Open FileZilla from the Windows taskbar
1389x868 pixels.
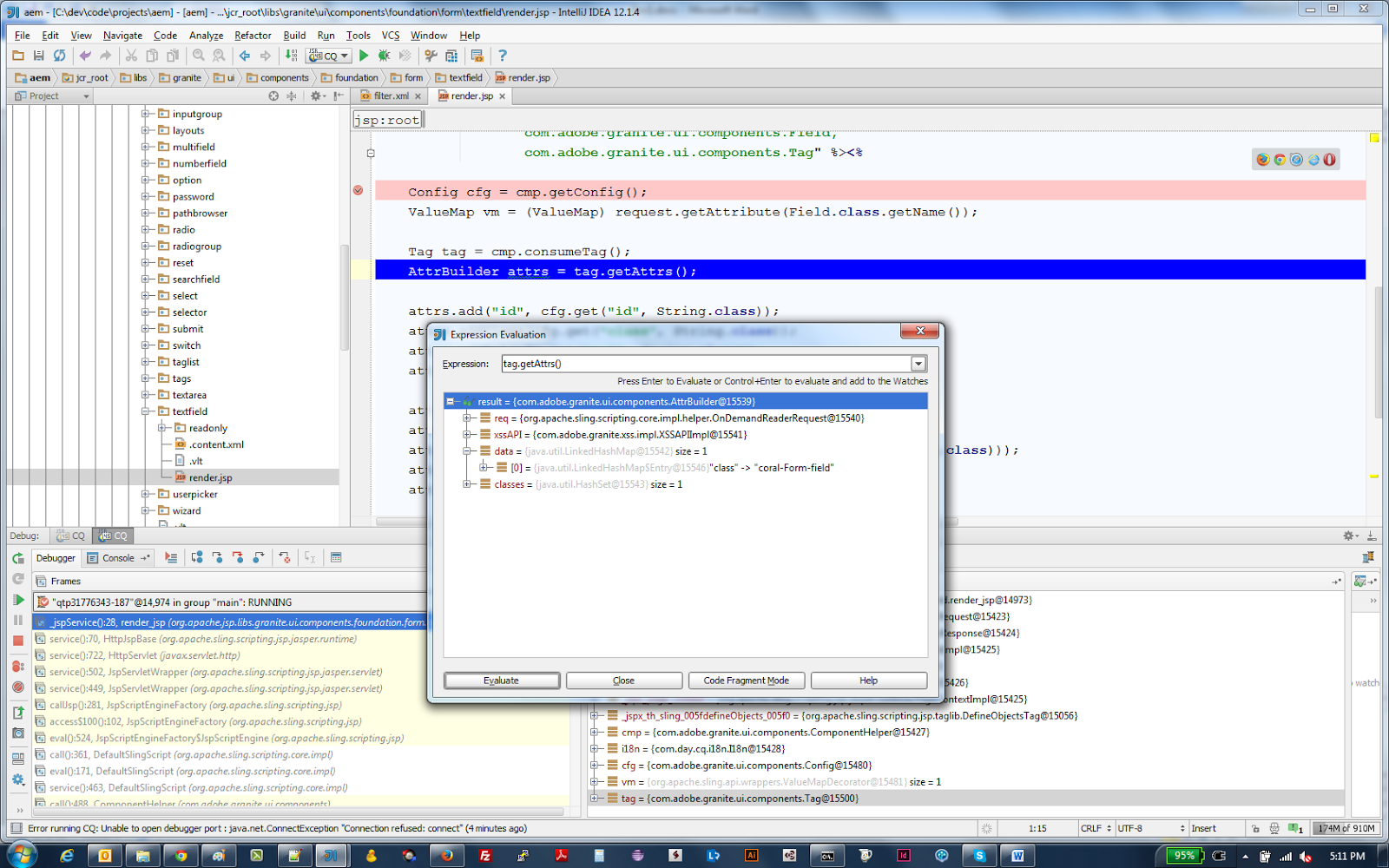tap(485, 855)
